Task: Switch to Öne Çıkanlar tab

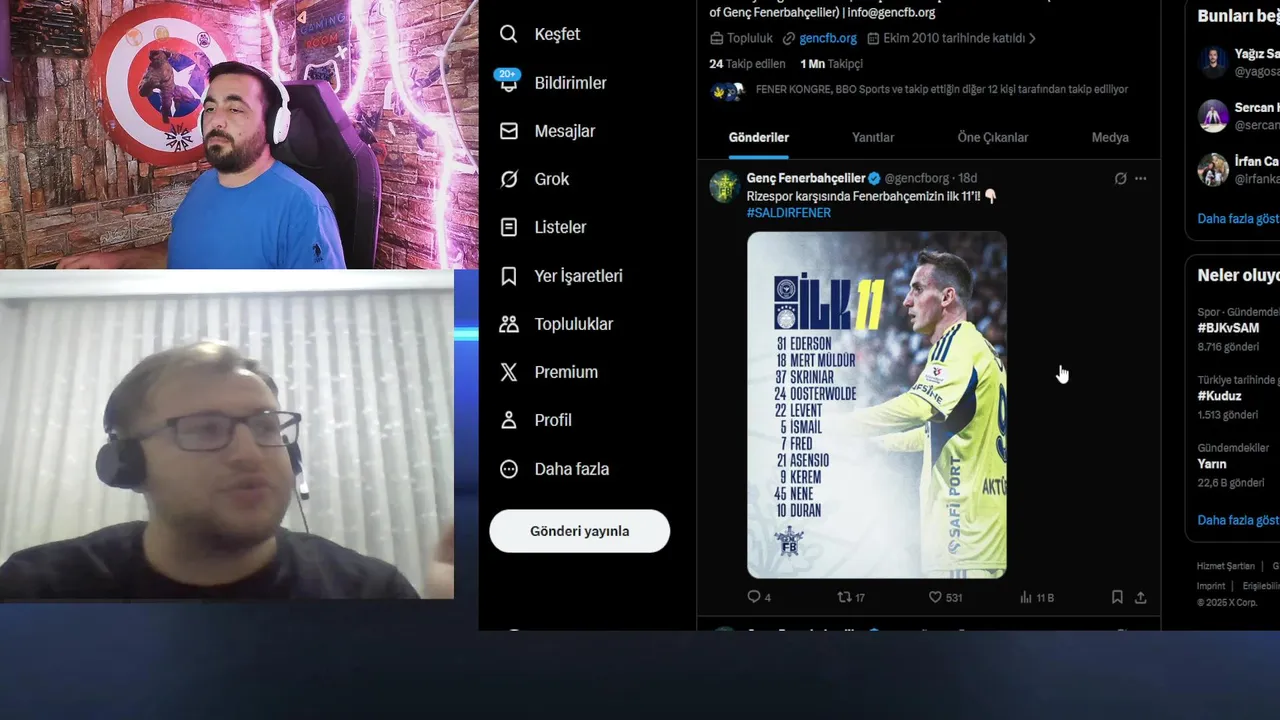Action: pyautogui.click(x=993, y=137)
